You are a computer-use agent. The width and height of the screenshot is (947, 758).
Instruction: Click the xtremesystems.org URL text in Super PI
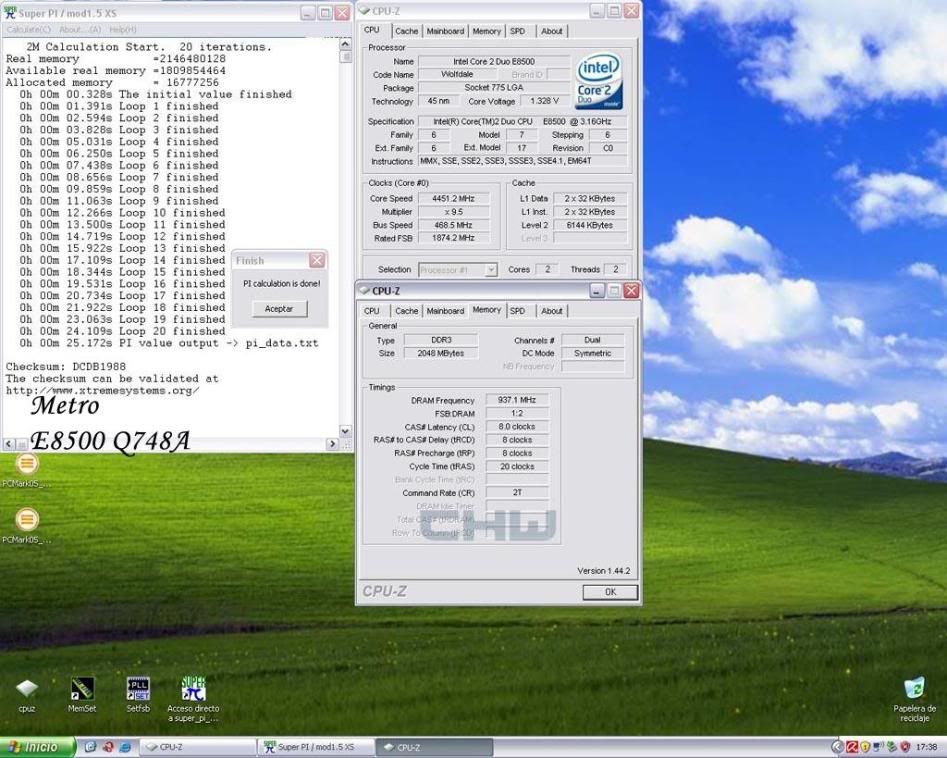pyautogui.click(x=102, y=390)
